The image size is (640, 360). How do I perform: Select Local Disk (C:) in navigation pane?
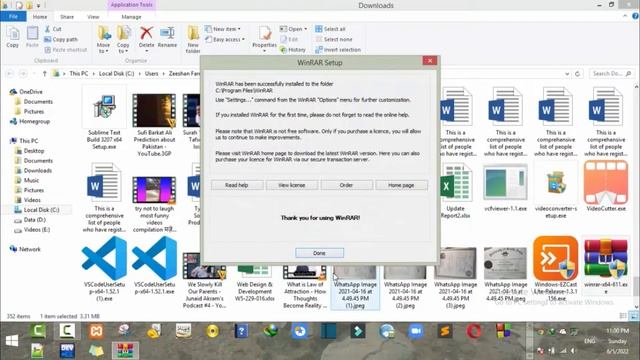point(37,210)
